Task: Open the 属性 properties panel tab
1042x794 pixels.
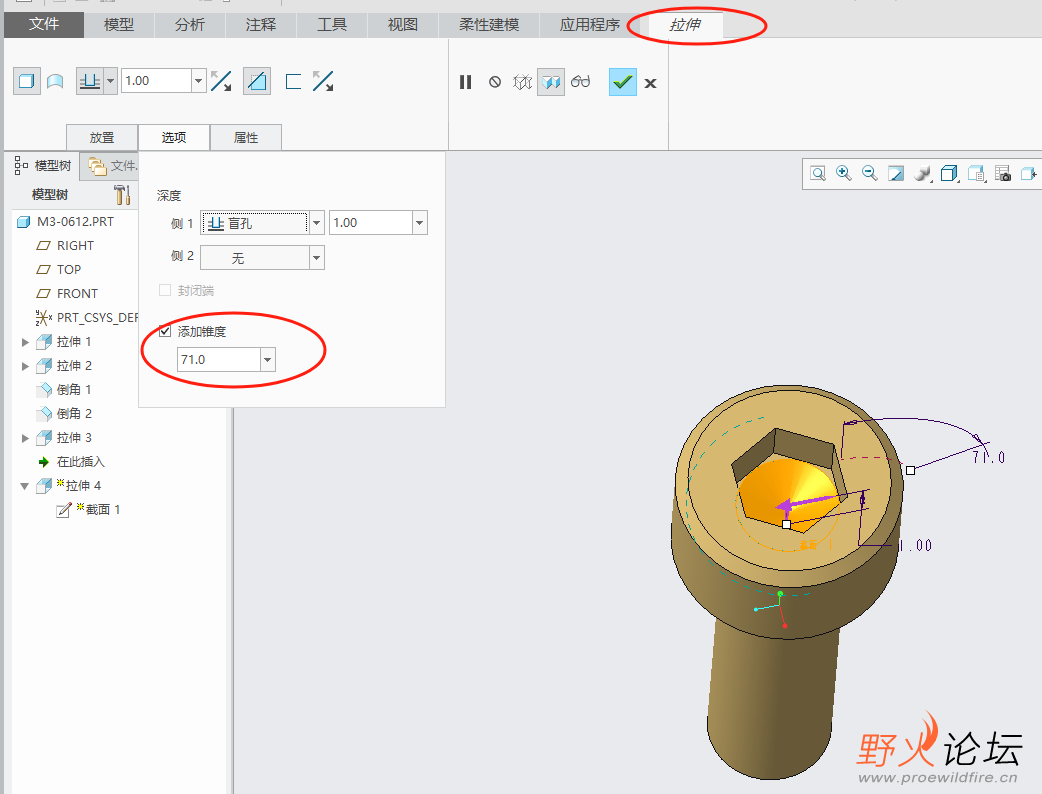Action: (x=246, y=138)
